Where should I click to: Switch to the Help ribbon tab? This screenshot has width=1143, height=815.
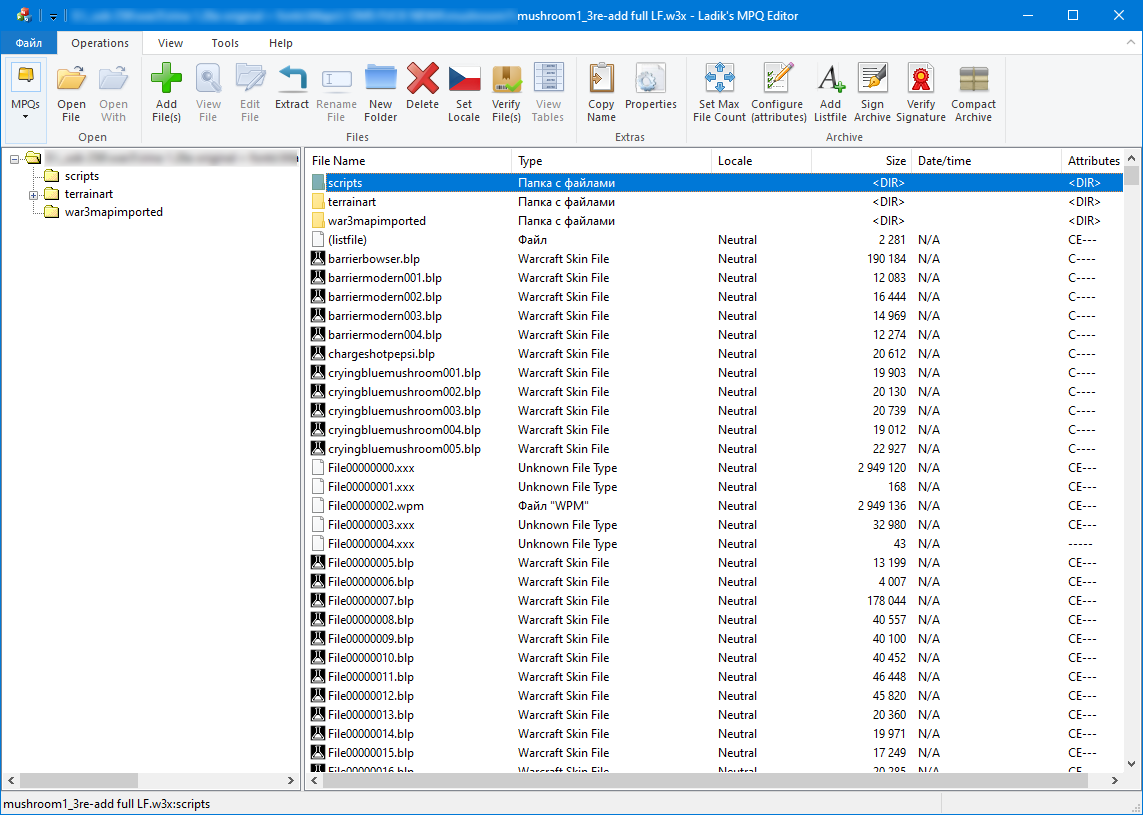pyautogui.click(x=281, y=43)
